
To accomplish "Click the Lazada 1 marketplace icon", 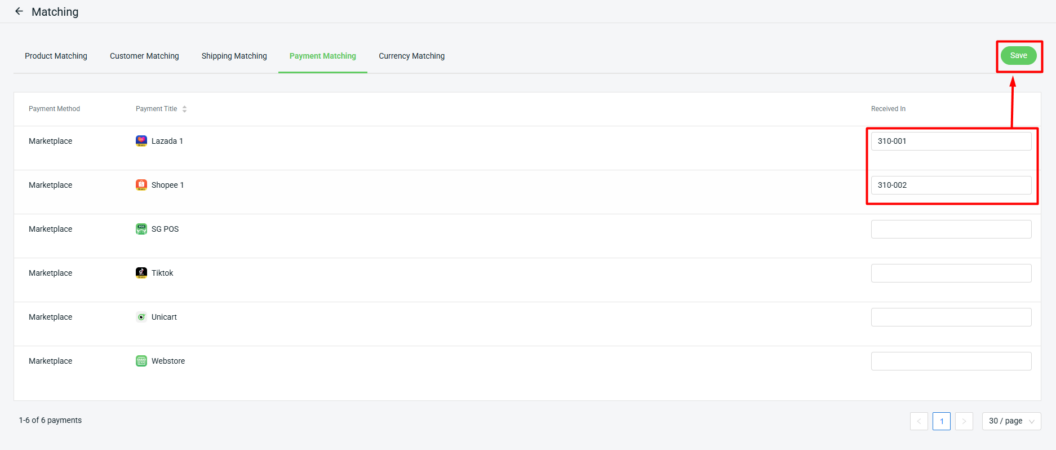I will click(x=141, y=141).
